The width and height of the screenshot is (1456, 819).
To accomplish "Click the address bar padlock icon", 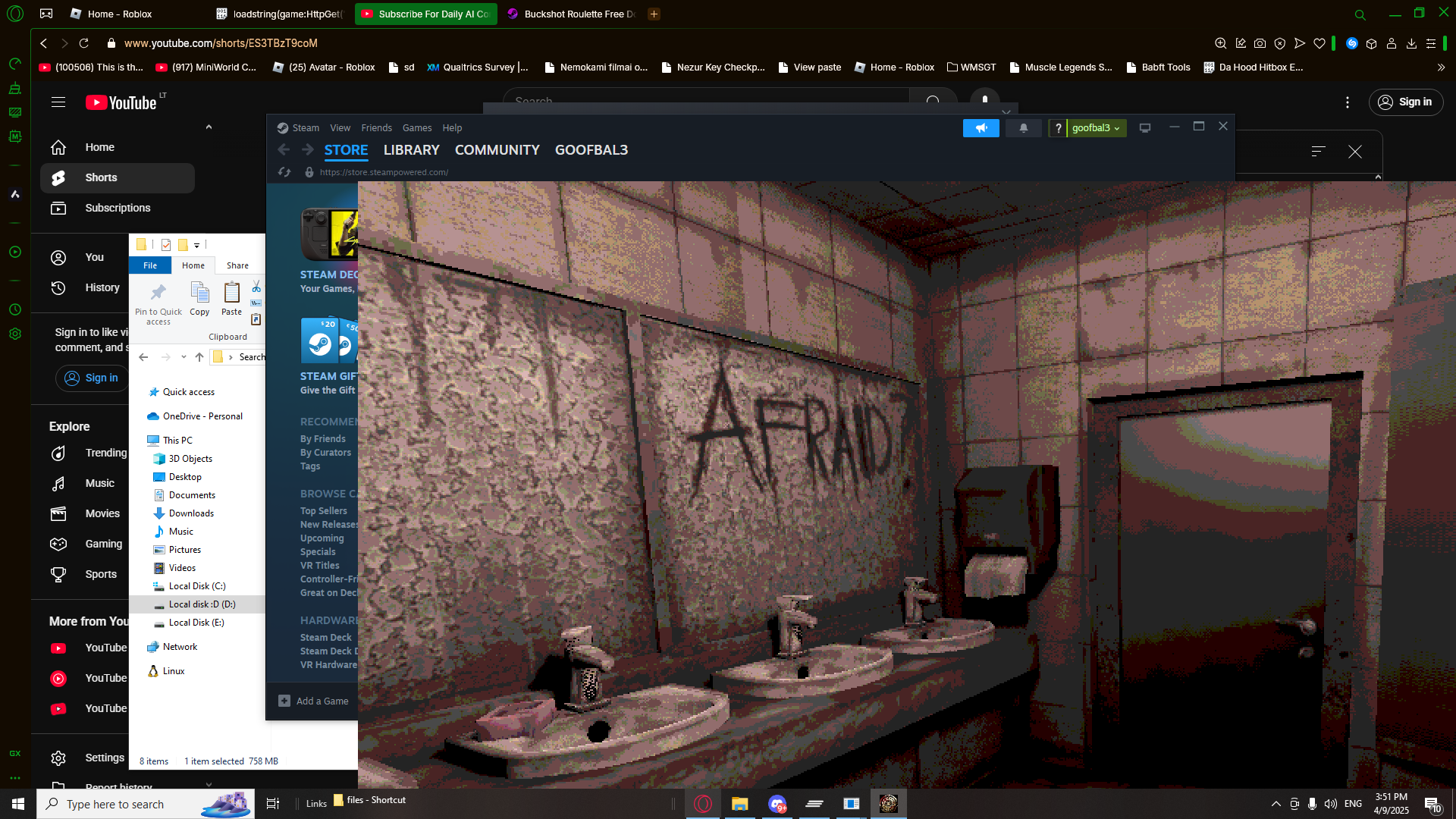I will coord(111,43).
